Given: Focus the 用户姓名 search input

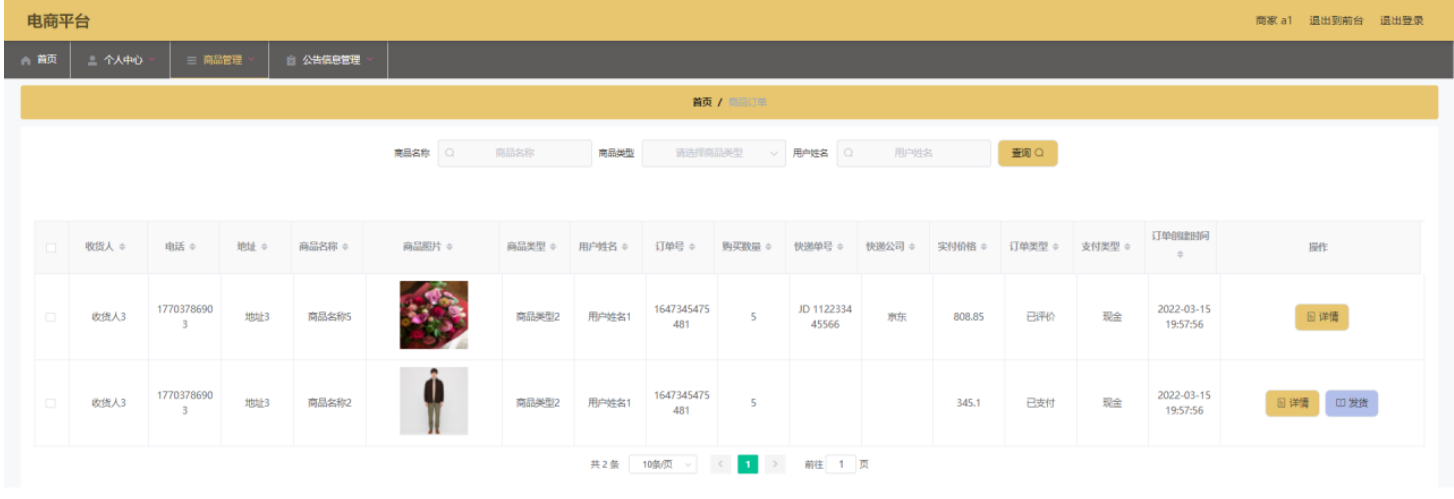Looking at the screenshot, I should (x=914, y=153).
